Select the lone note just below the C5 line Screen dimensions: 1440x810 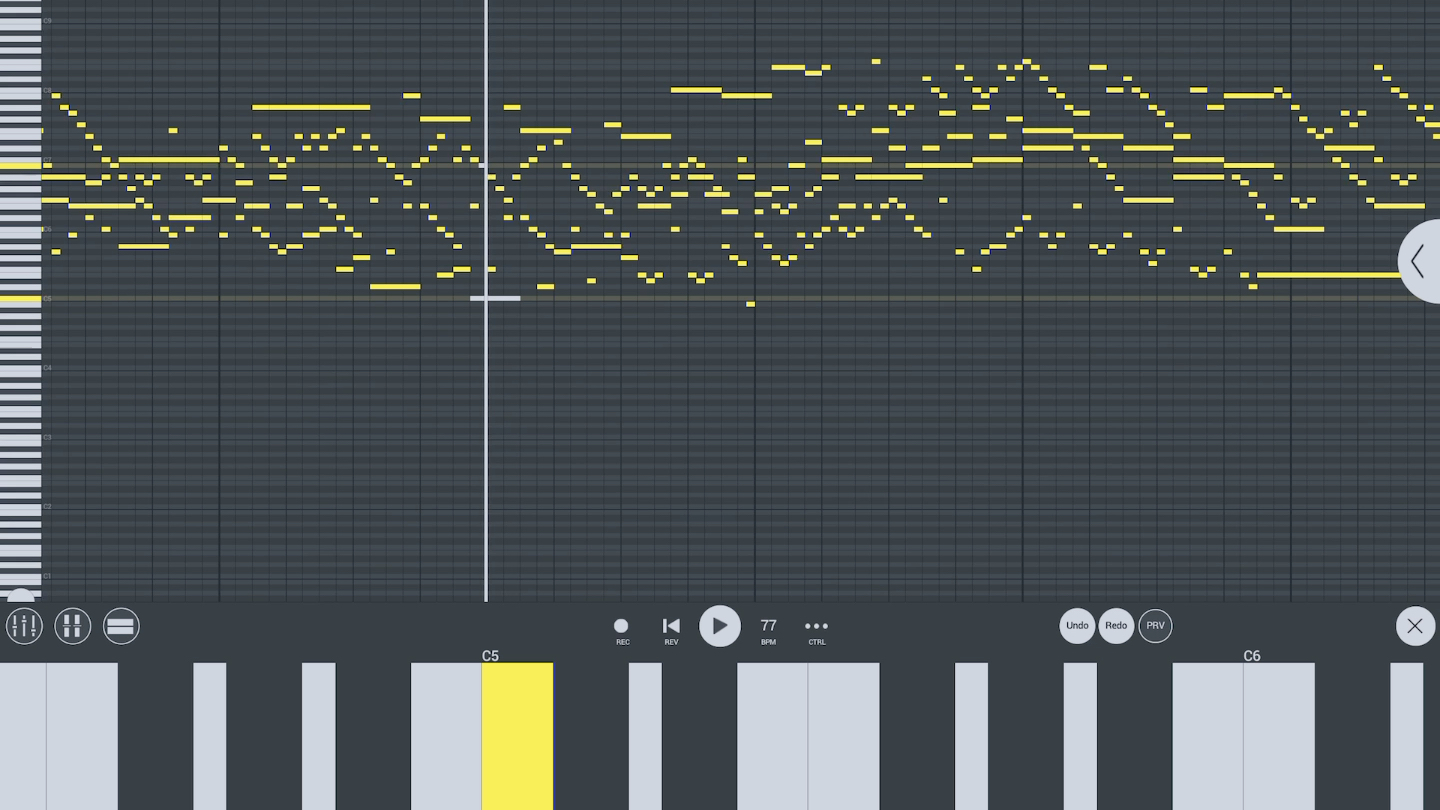point(751,304)
